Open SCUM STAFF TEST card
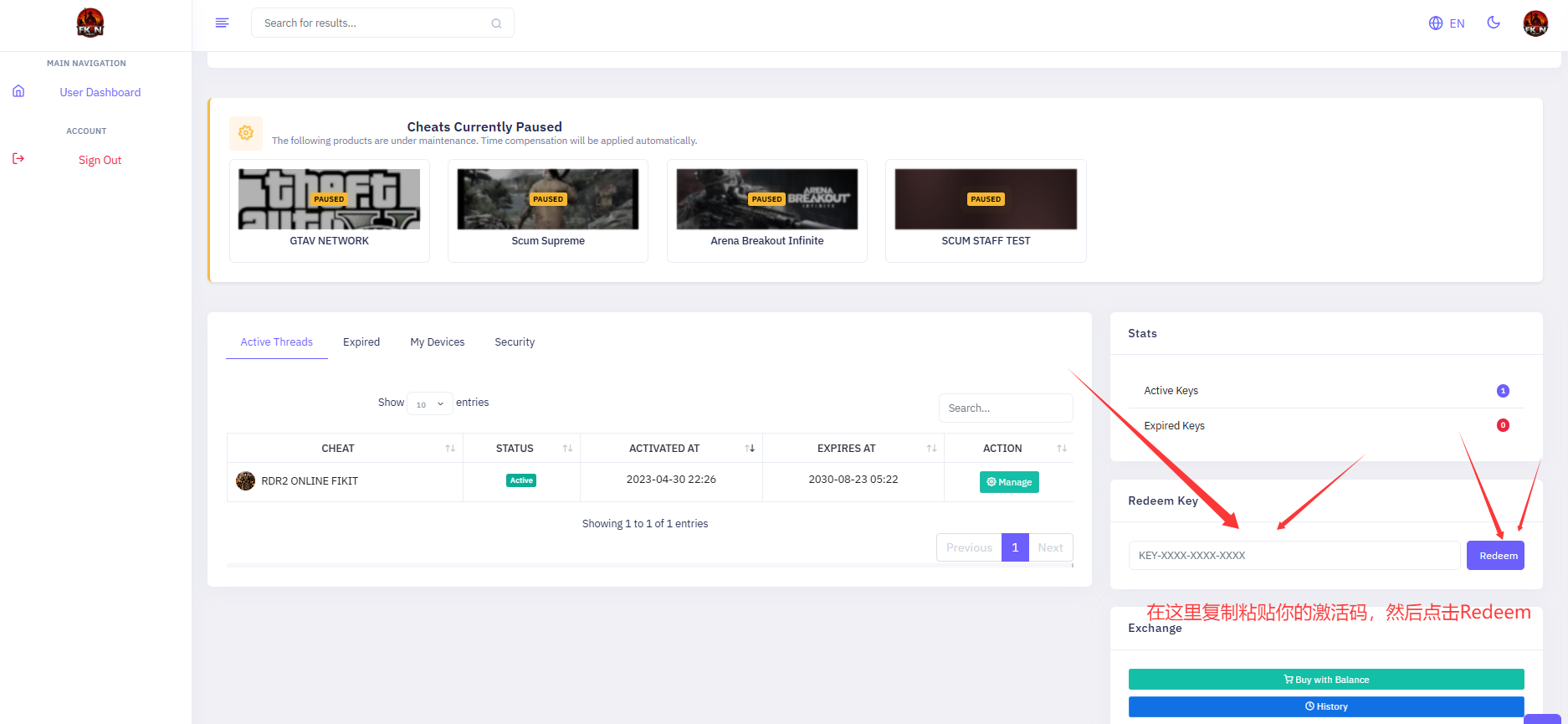Image resolution: width=1568 pixels, height=724 pixels. [x=986, y=211]
